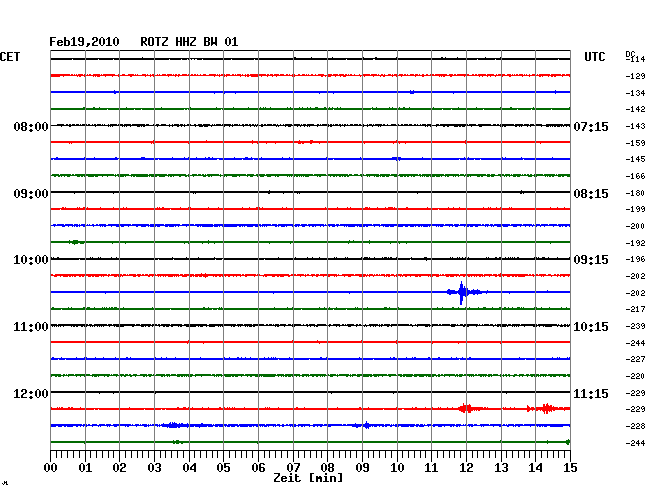
Task: Click the DC offset value -196
Action: click(x=635, y=259)
